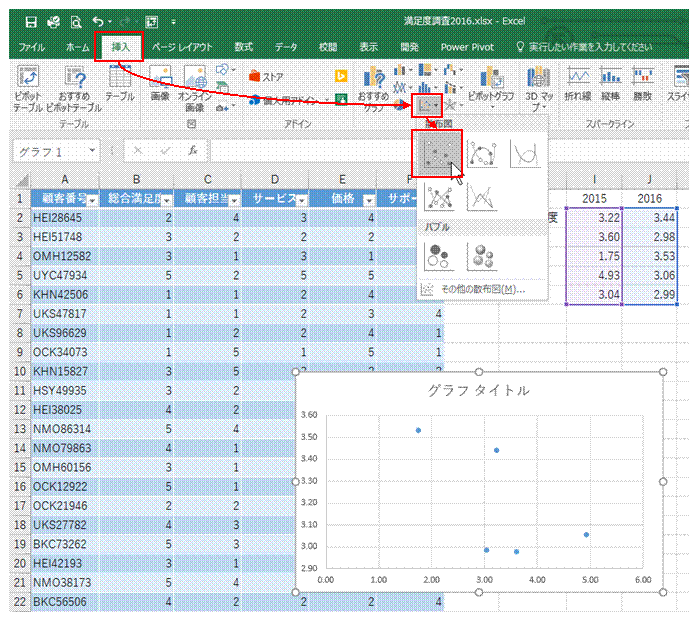Select scatter with straight lines and markers

(x=437, y=197)
